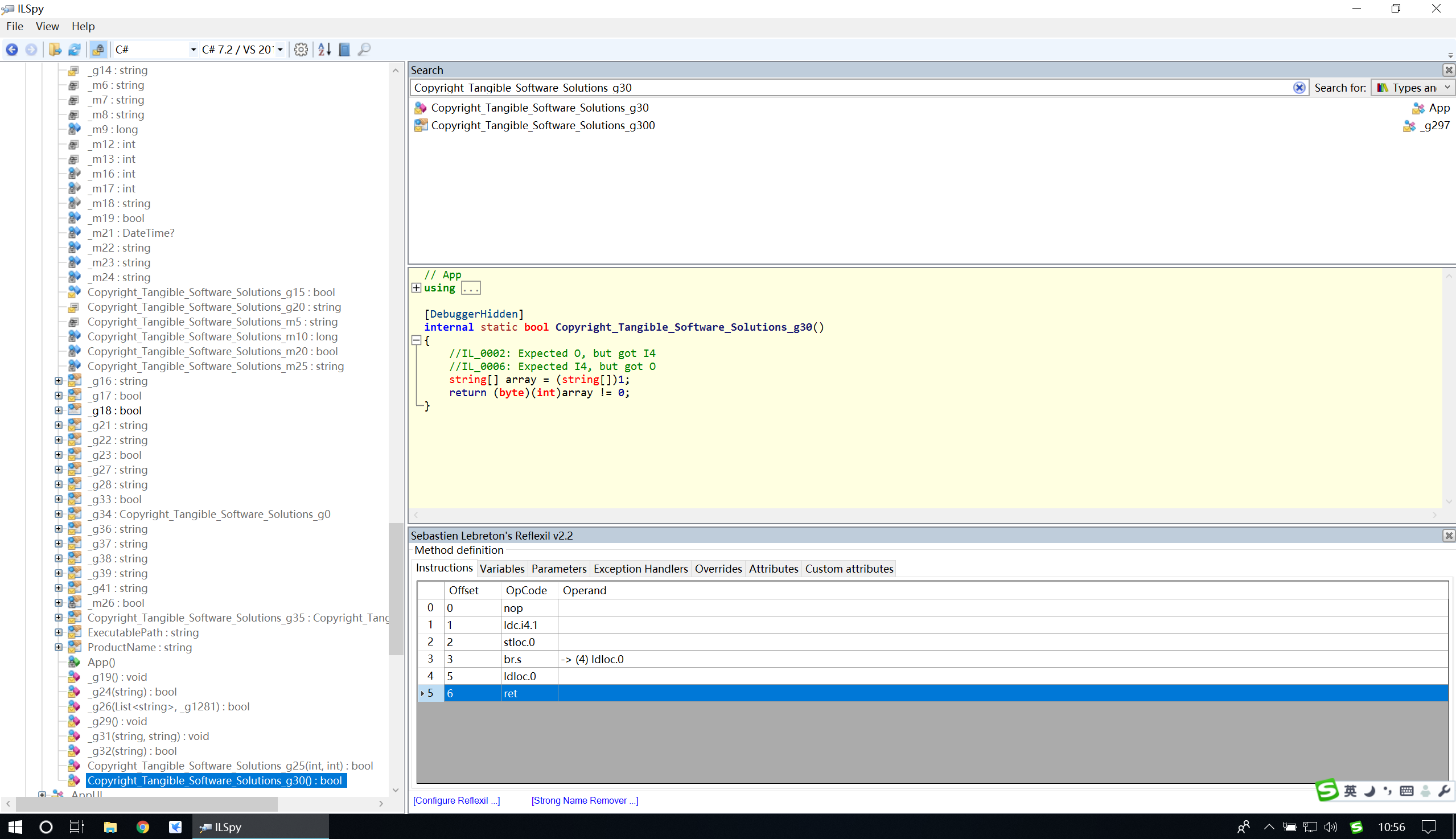Expand the _g34 tree node

pyautogui.click(x=57, y=513)
